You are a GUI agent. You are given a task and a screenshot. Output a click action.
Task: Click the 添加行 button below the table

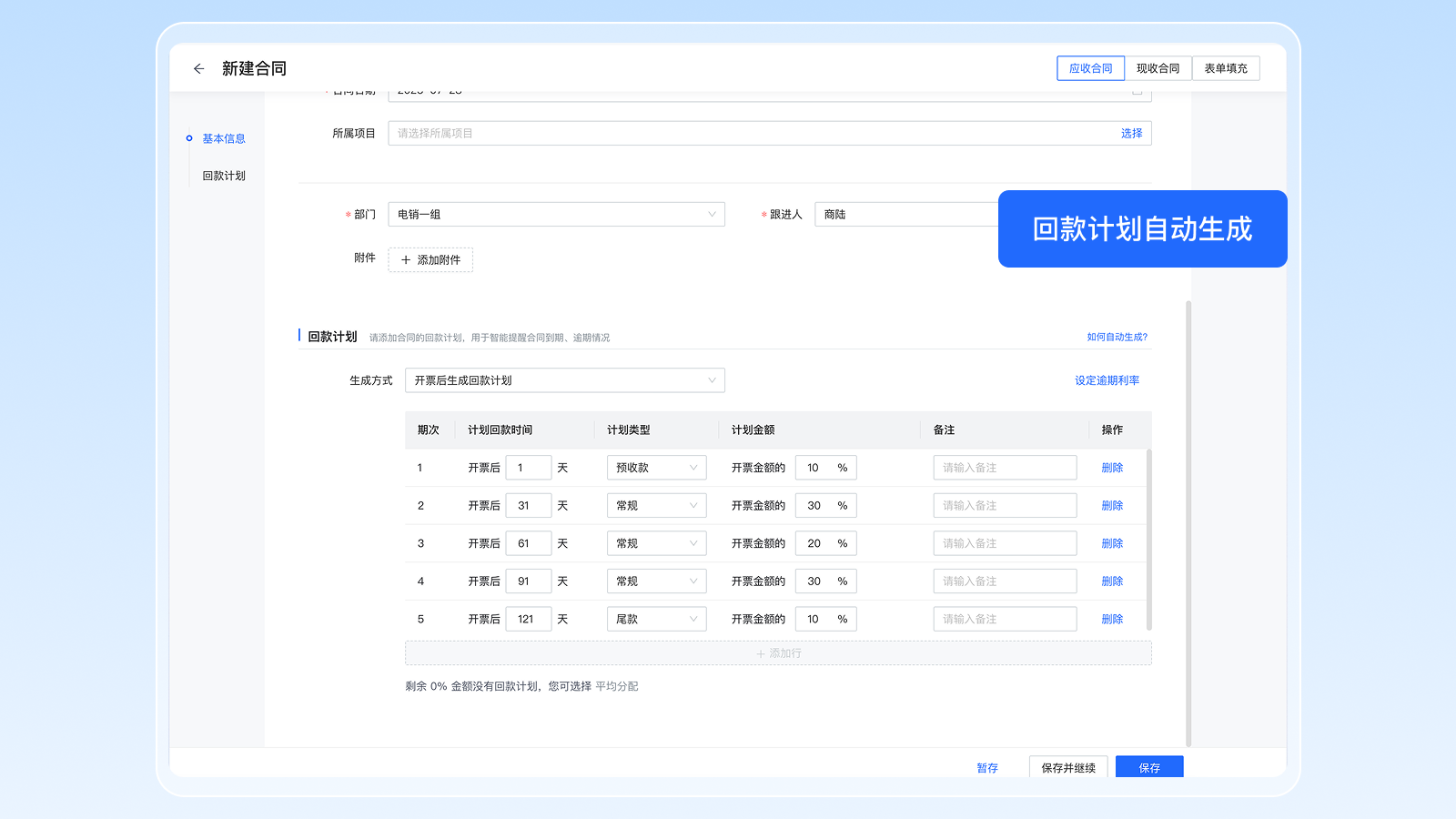[778, 653]
